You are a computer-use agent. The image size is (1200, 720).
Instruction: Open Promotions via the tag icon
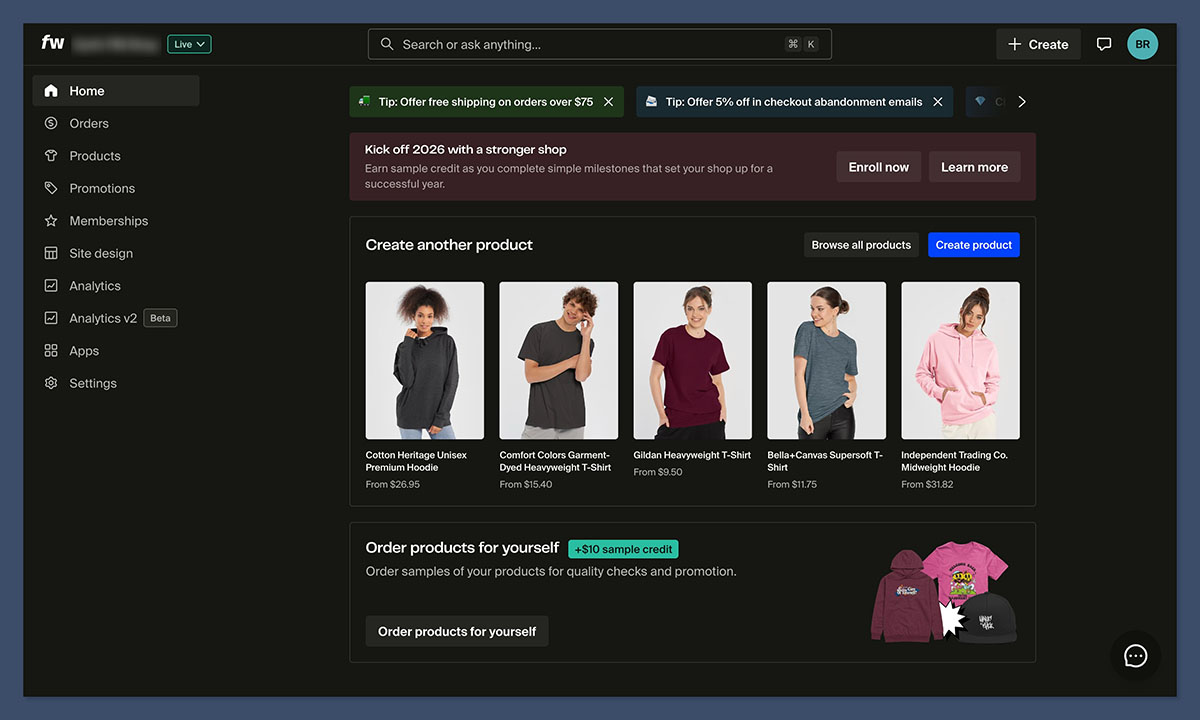click(x=51, y=188)
